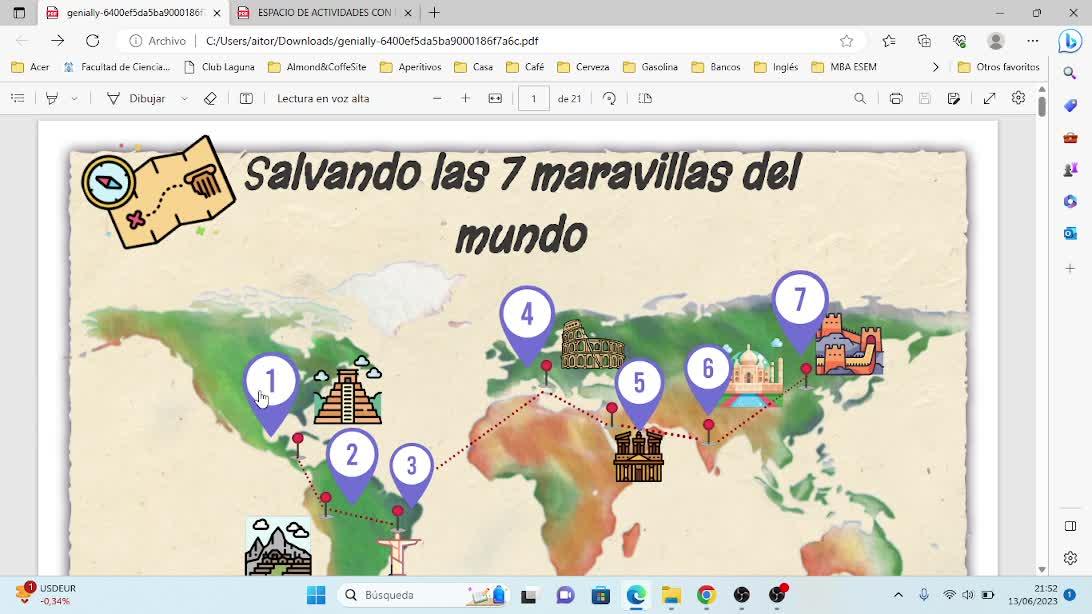Zoom in with the plus icon
The width and height of the screenshot is (1092, 614).
coord(465,98)
